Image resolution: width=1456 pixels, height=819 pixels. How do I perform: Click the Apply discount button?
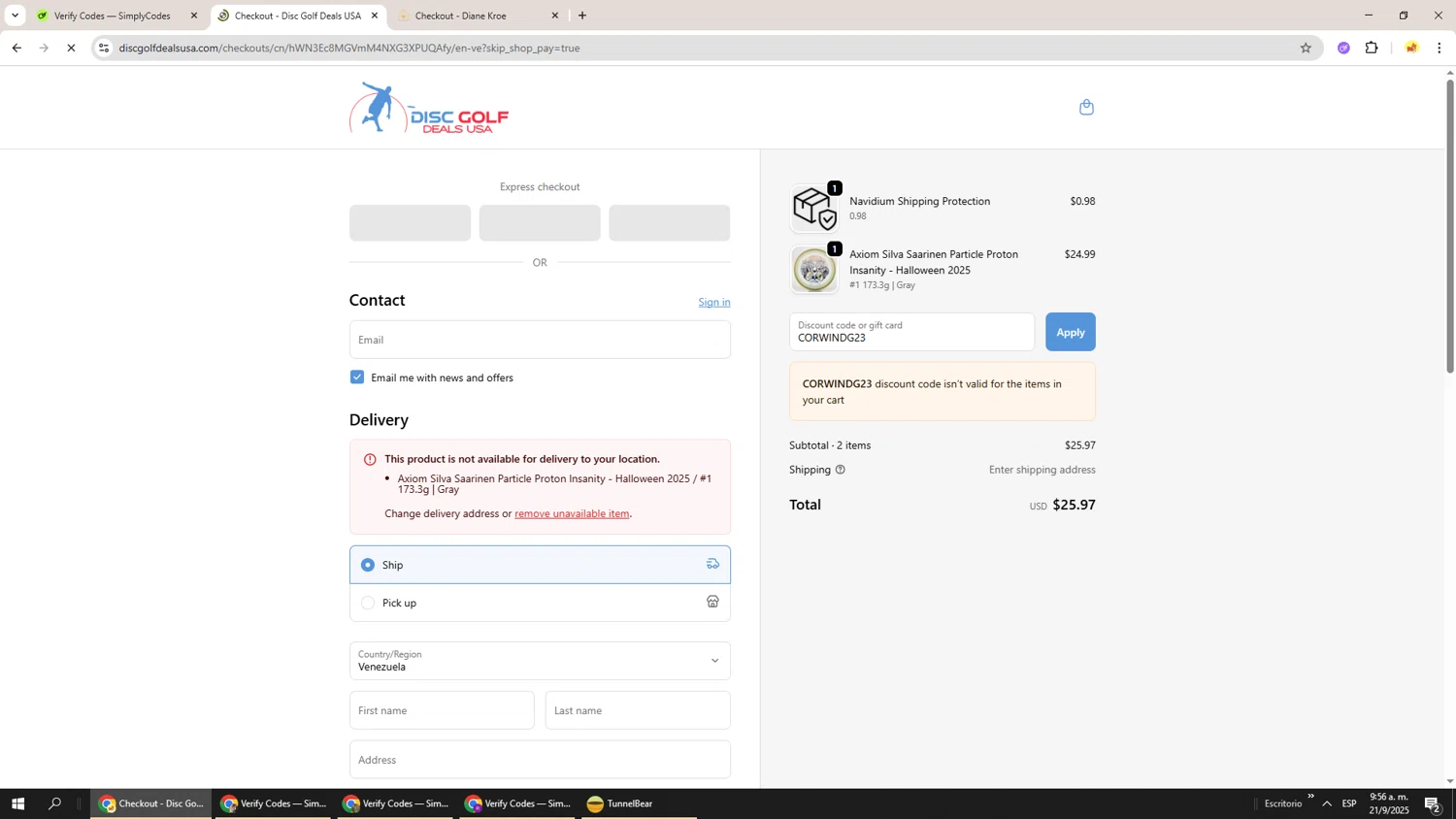pos(1071,332)
